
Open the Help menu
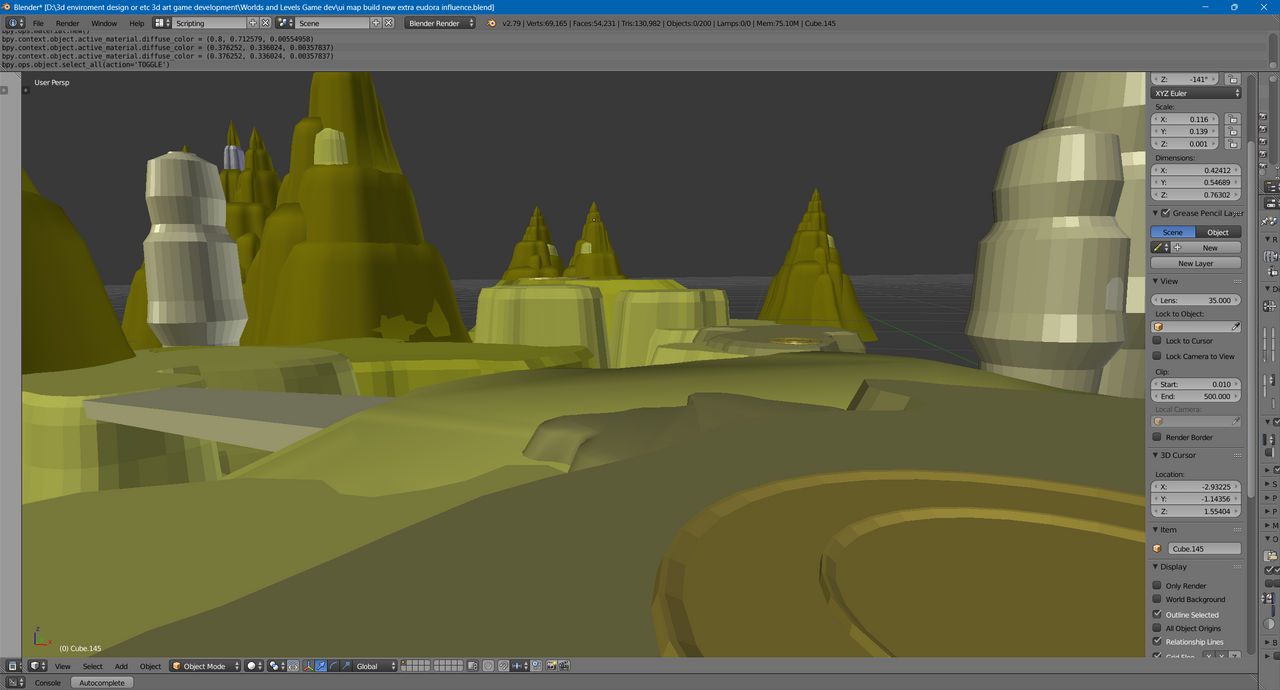tap(136, 22)
